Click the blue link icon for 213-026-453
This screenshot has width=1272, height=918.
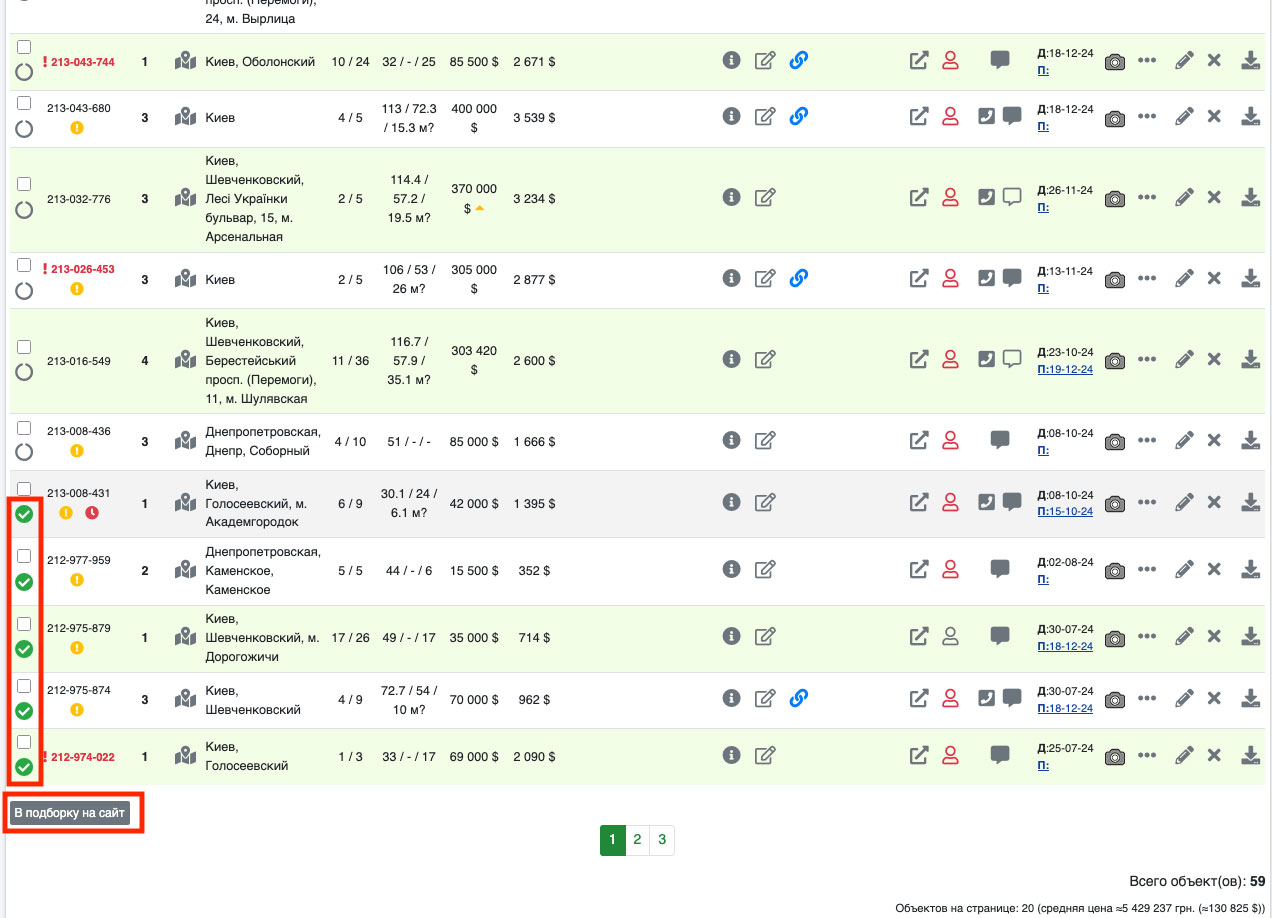798,278
